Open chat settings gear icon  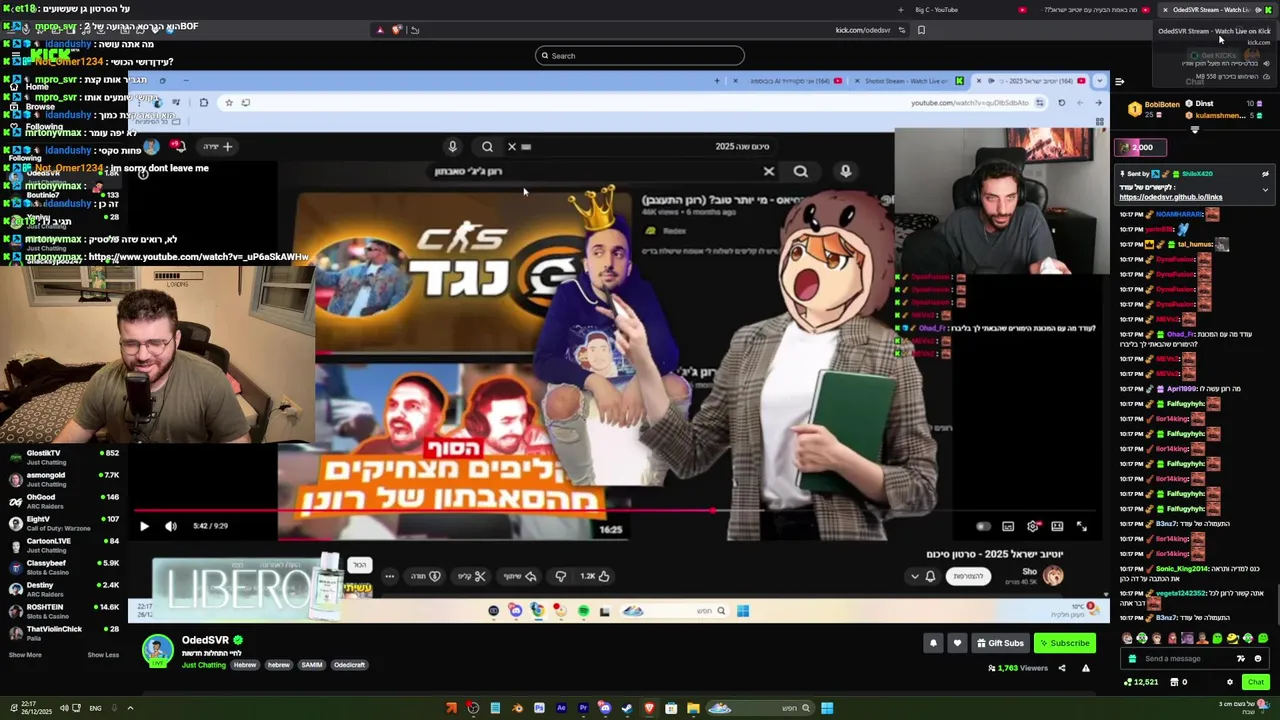[1230, 682]
